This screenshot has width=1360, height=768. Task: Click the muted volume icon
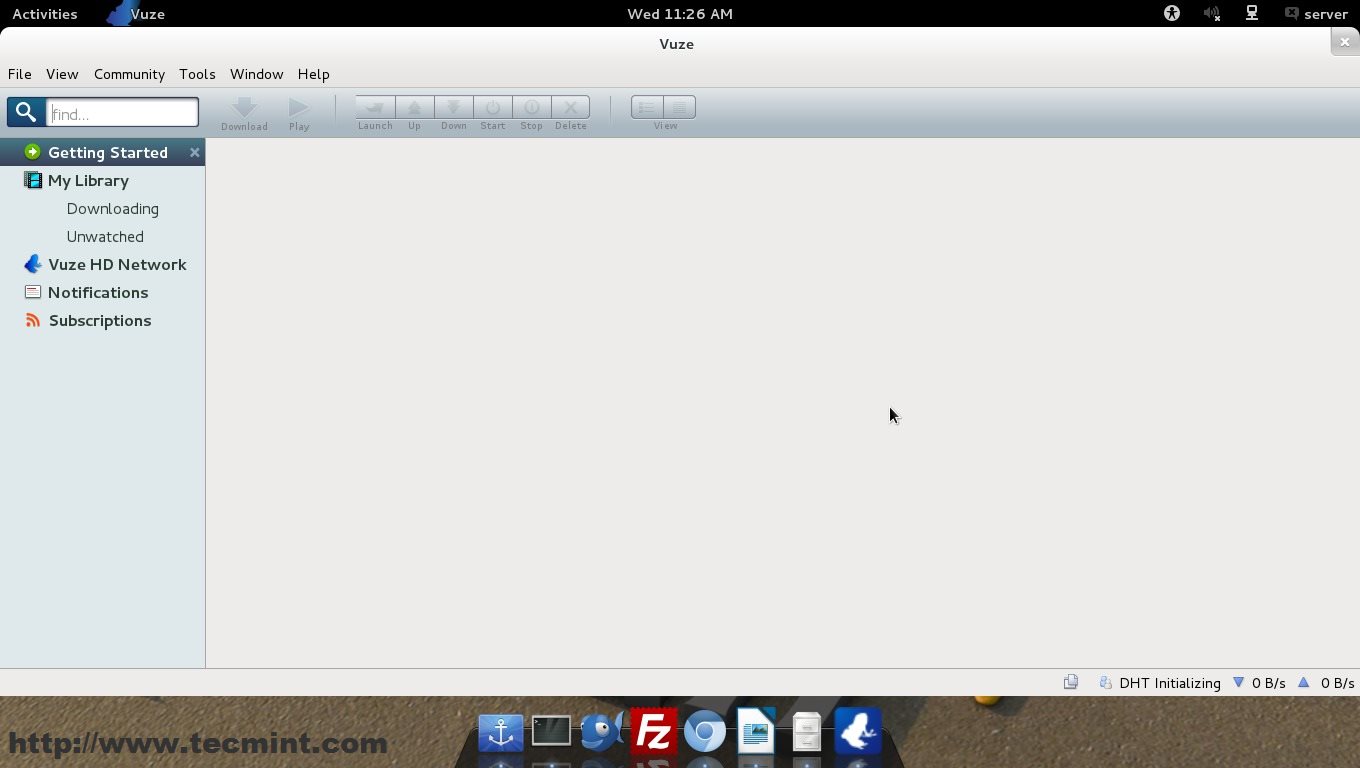point(1212,14)
